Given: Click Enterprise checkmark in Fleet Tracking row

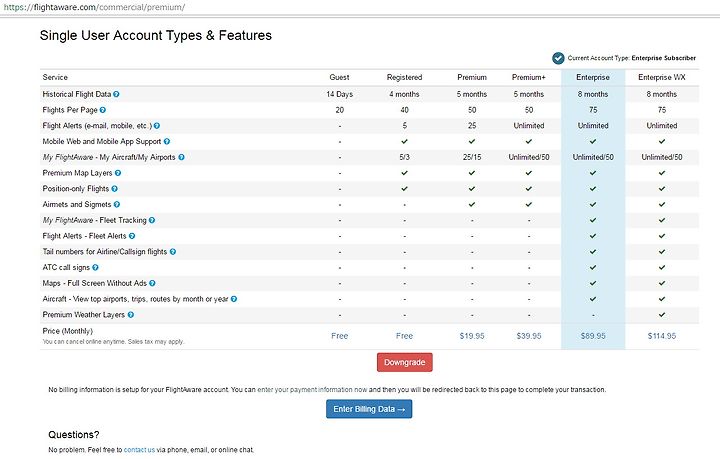Looking at the screenshot, I should pyautogui.click(x=593, y=220).
